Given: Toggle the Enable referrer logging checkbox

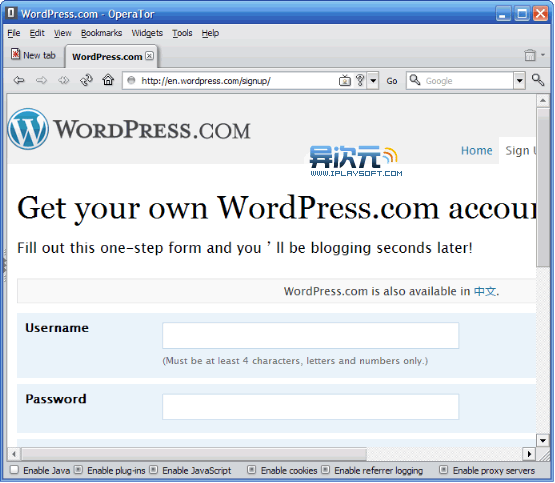Looking at the screenshot, I should [325, 470].
